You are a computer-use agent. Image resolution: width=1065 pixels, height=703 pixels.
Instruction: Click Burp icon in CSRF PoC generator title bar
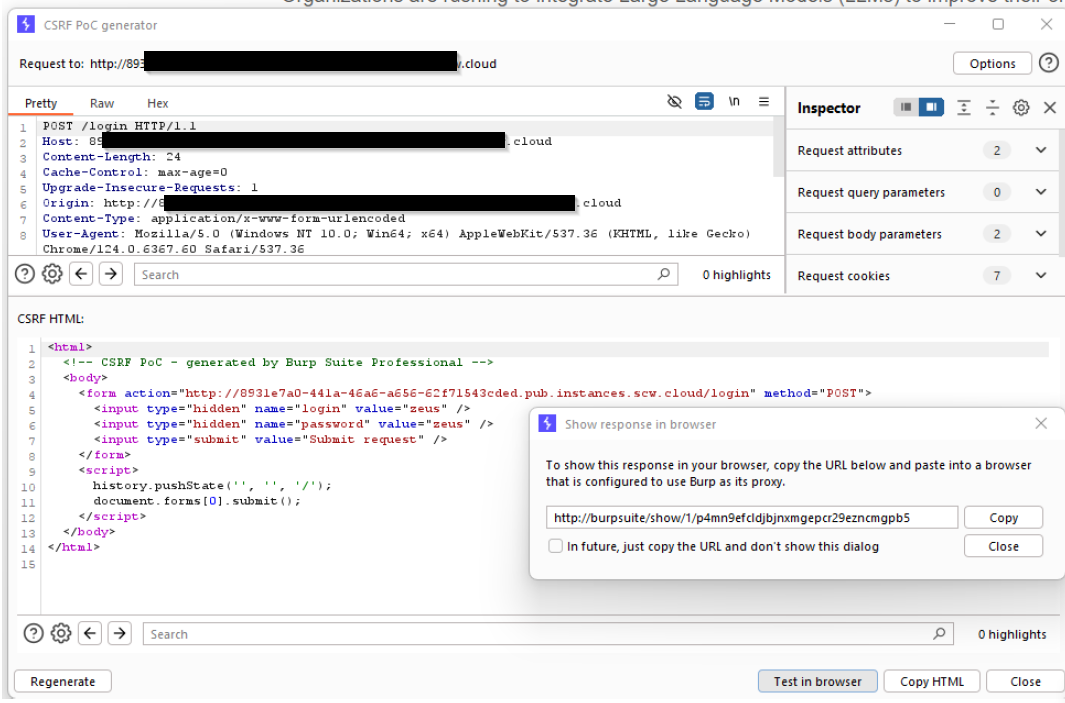26,24
